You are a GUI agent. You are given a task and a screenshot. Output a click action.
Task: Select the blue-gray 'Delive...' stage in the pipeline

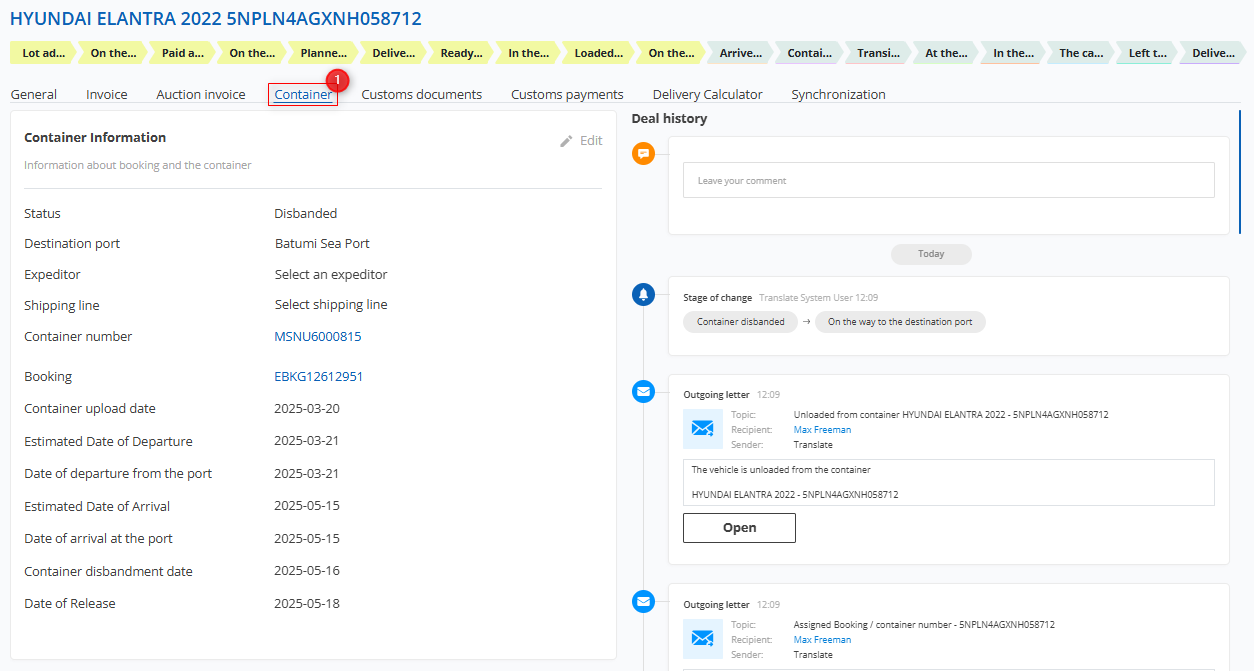coord(1213,53)
